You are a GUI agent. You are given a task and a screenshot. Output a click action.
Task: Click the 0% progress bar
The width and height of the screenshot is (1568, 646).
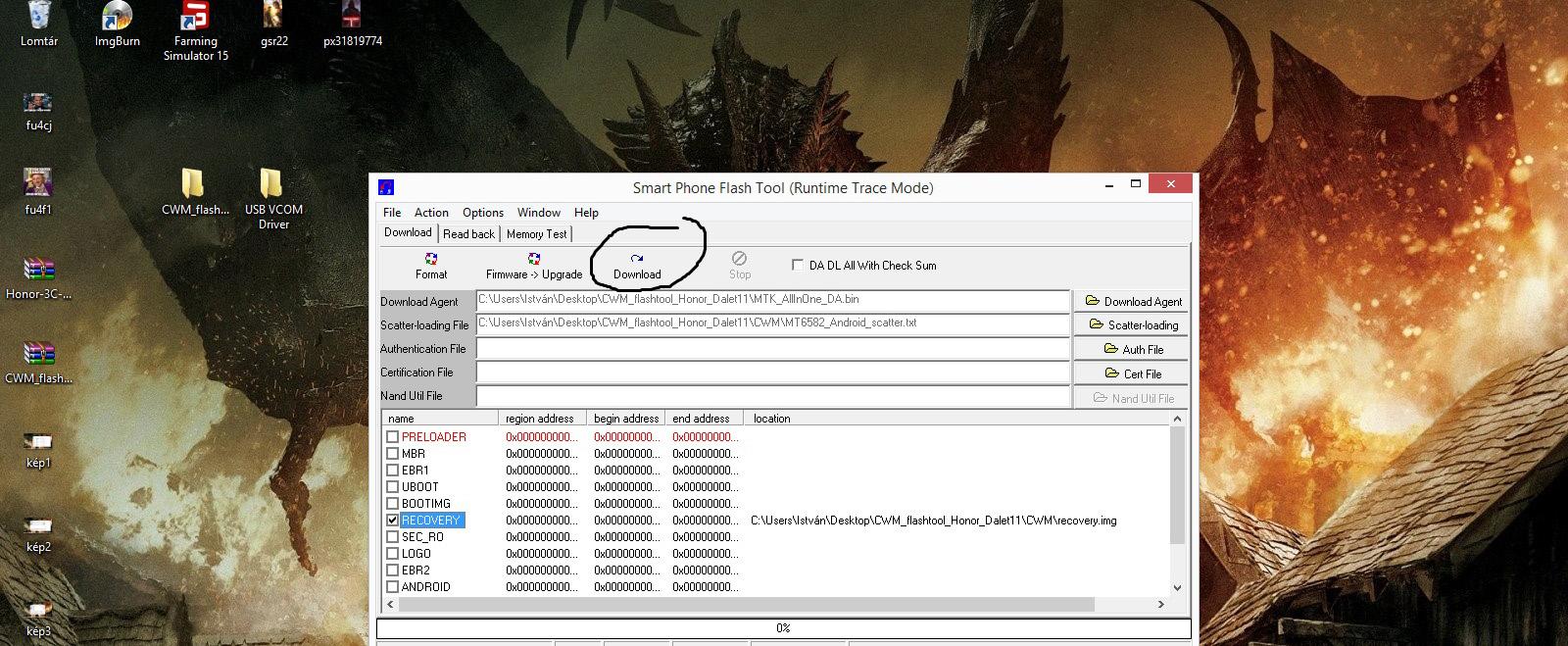pyautogui.click(x=783, y=628)
